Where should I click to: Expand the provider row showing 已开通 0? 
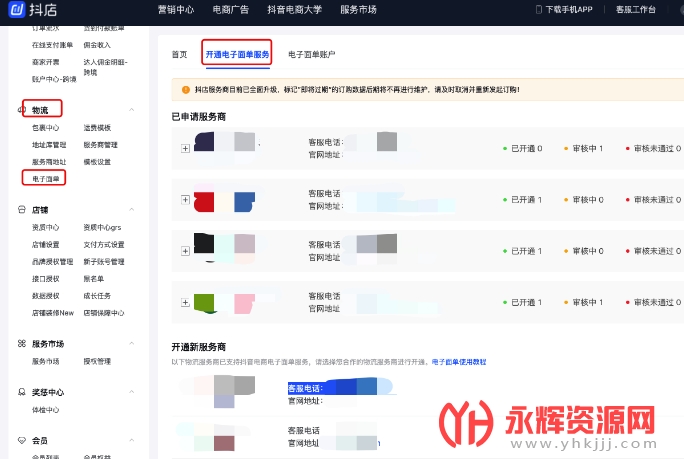tap(185, 148)
